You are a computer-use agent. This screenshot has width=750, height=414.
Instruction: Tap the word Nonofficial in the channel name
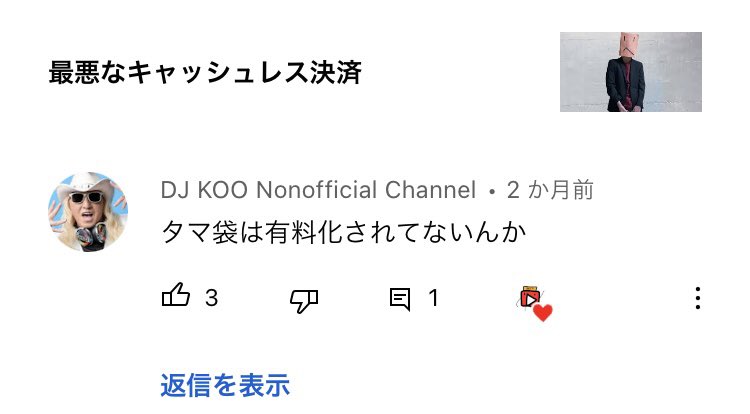point(318,190)
